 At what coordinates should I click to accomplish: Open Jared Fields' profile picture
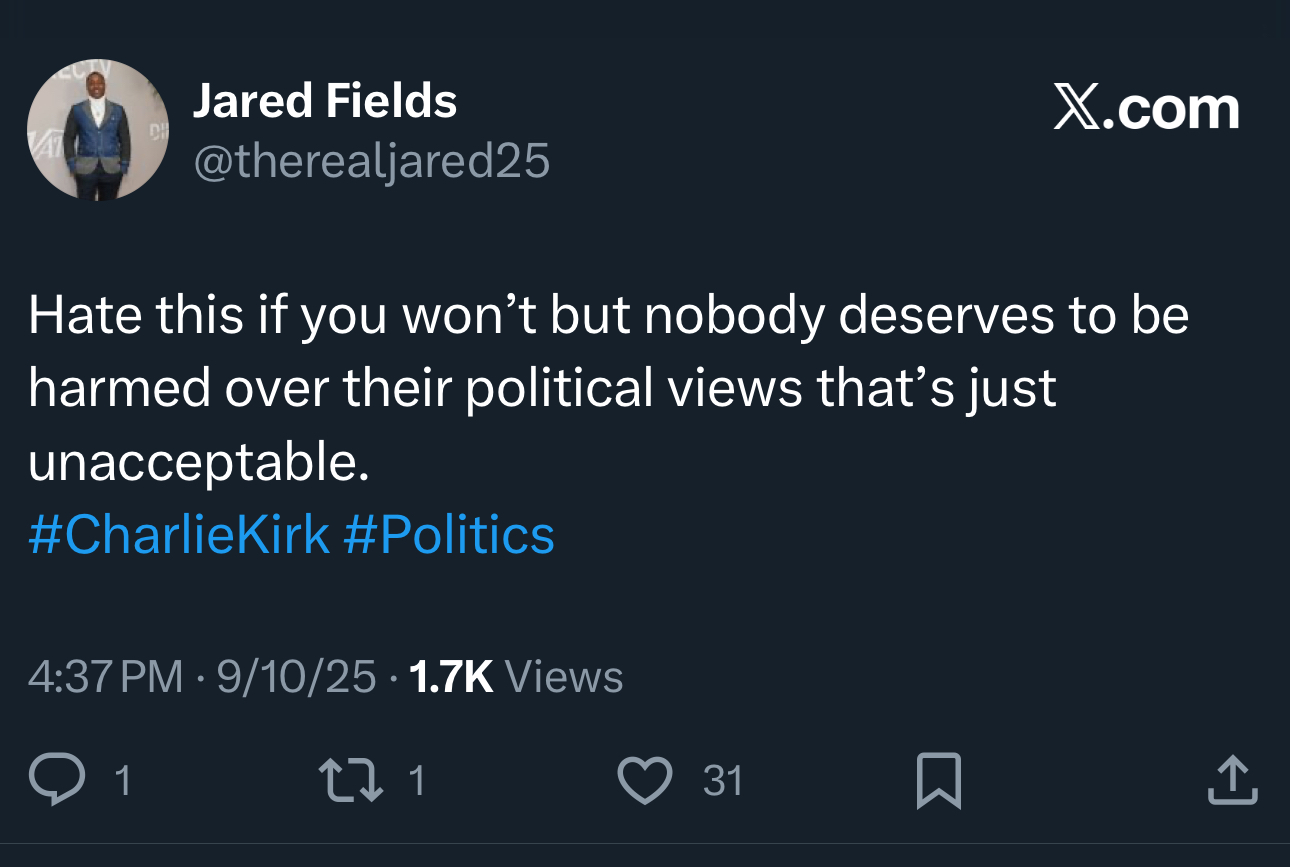pos(97,131)
